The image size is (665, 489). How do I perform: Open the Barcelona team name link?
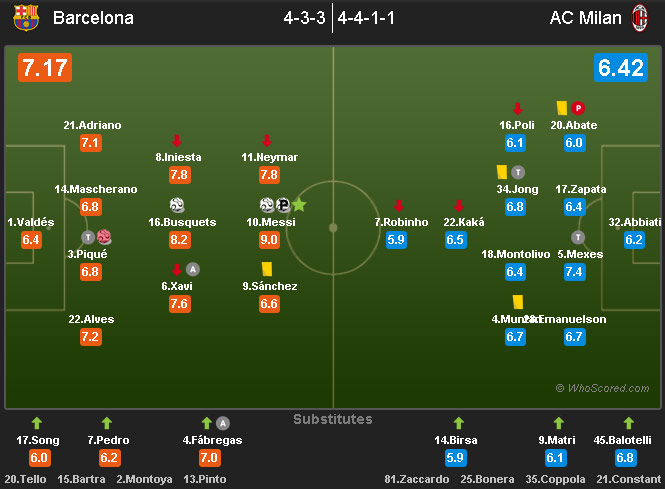(93, 18)
